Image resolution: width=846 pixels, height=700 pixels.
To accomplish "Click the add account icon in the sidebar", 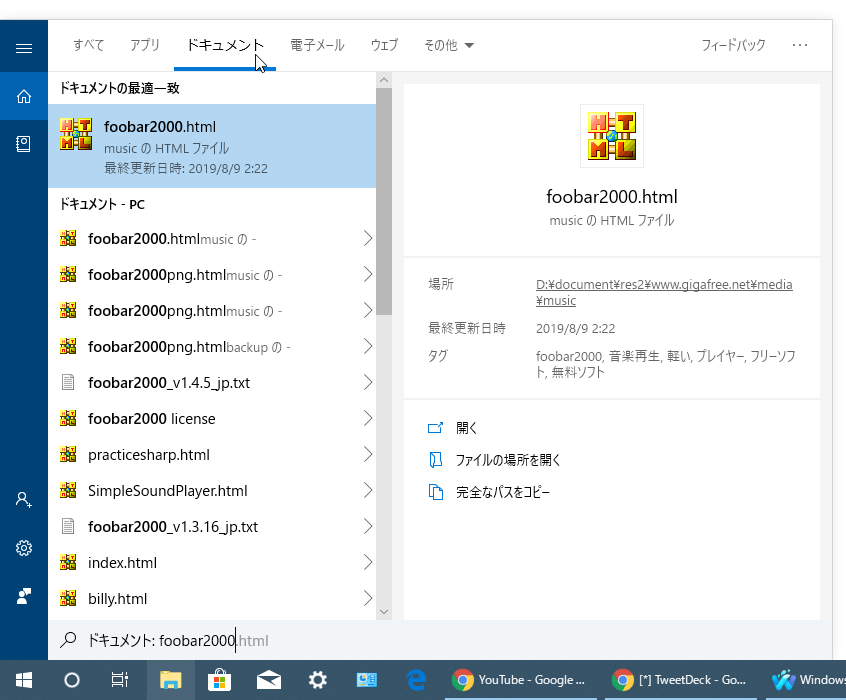I will (x=24, y=499).
